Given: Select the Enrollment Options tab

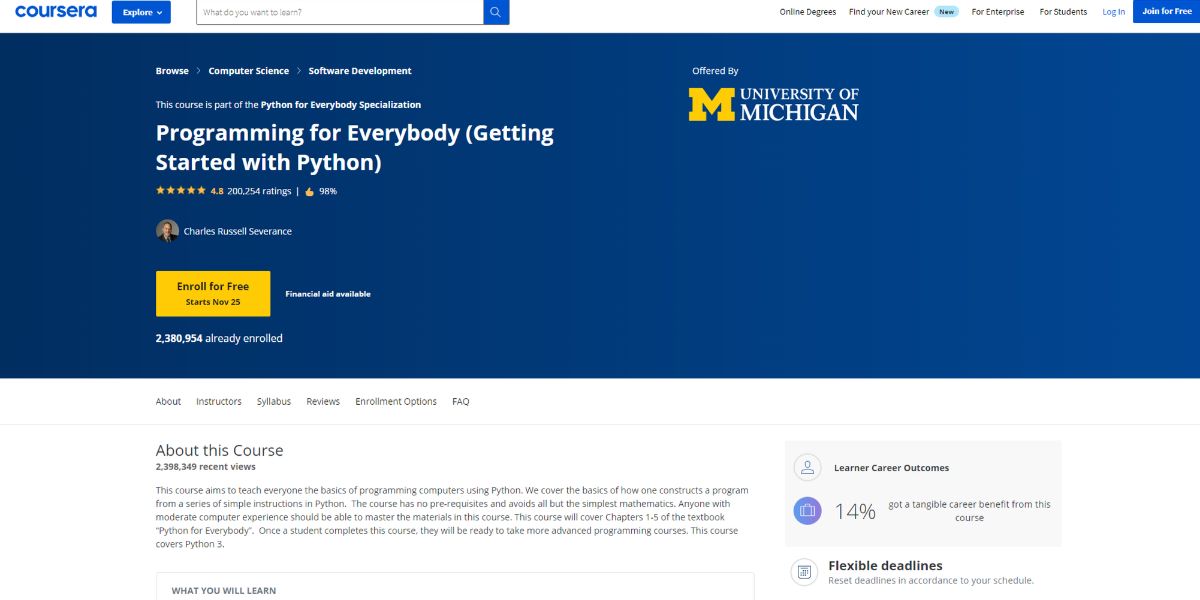Looking at the screenshot, I should [x=395, y=401].
